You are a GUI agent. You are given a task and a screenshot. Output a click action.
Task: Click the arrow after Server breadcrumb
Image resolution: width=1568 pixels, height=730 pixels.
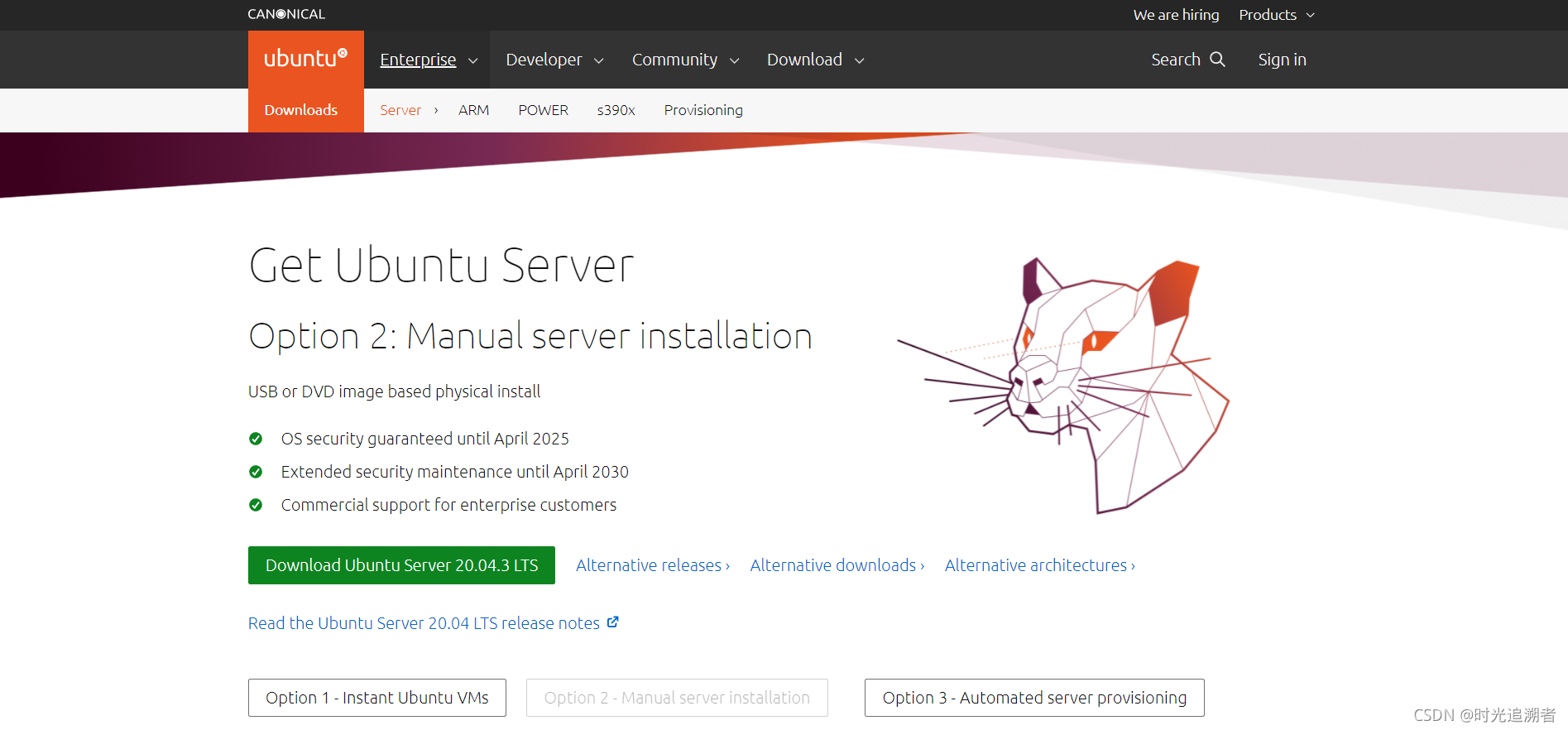click(436, 110)
